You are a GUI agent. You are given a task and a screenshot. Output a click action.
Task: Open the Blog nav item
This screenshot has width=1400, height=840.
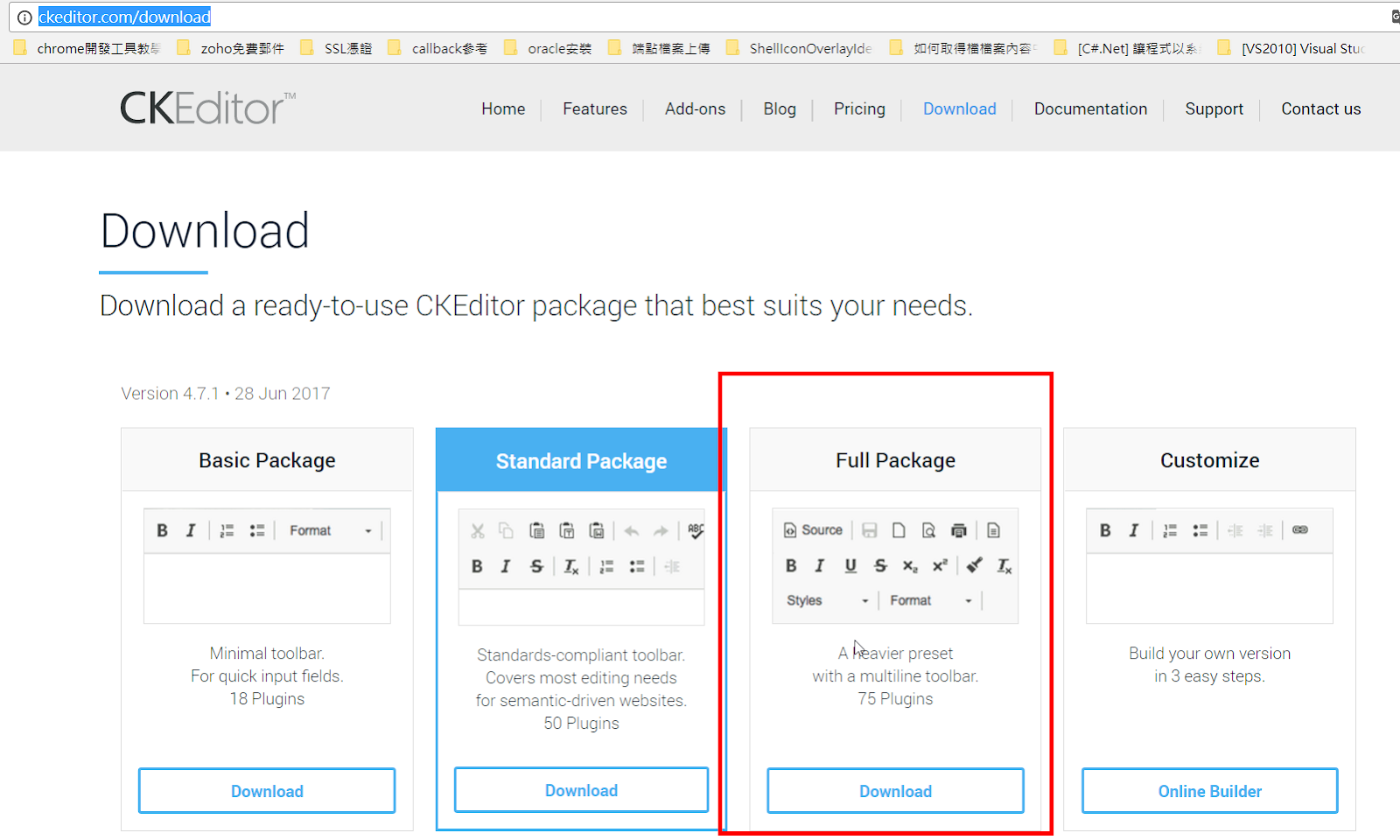click(x=780, y=108)
